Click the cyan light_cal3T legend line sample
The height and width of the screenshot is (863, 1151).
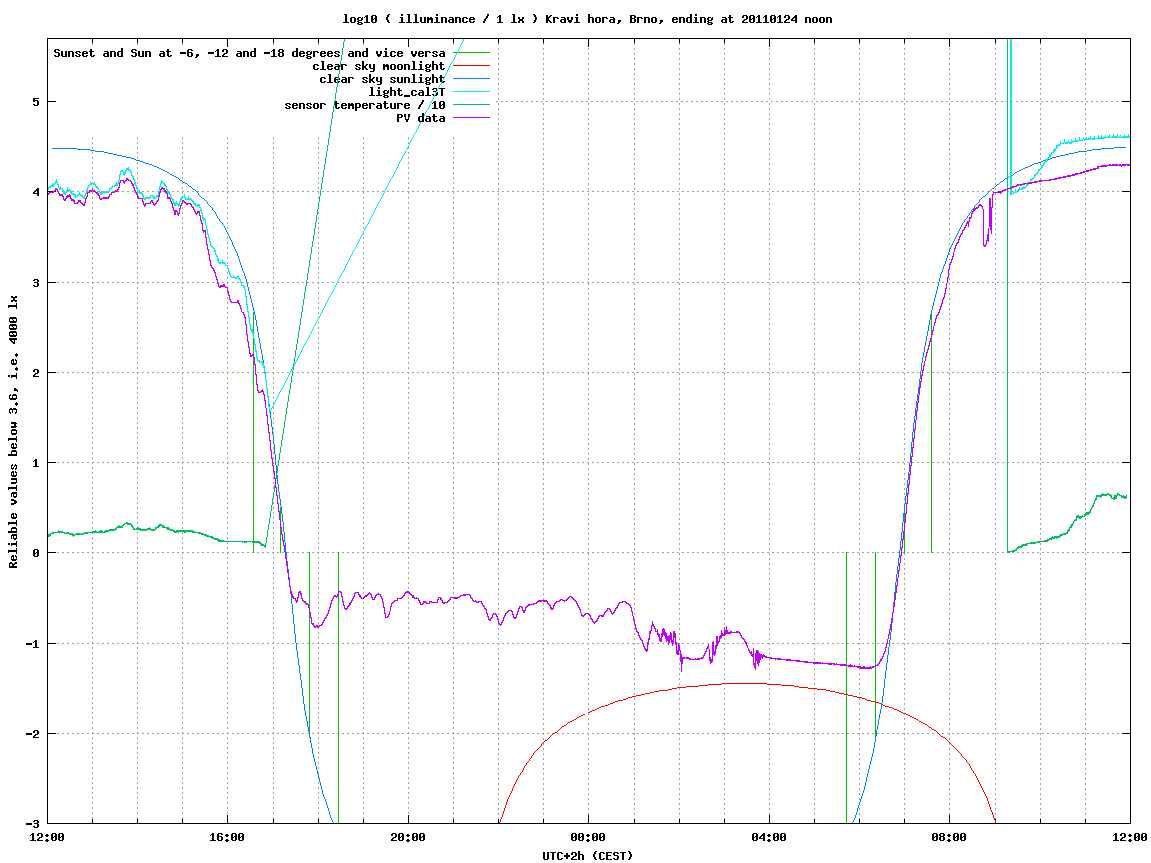point(471,92)
